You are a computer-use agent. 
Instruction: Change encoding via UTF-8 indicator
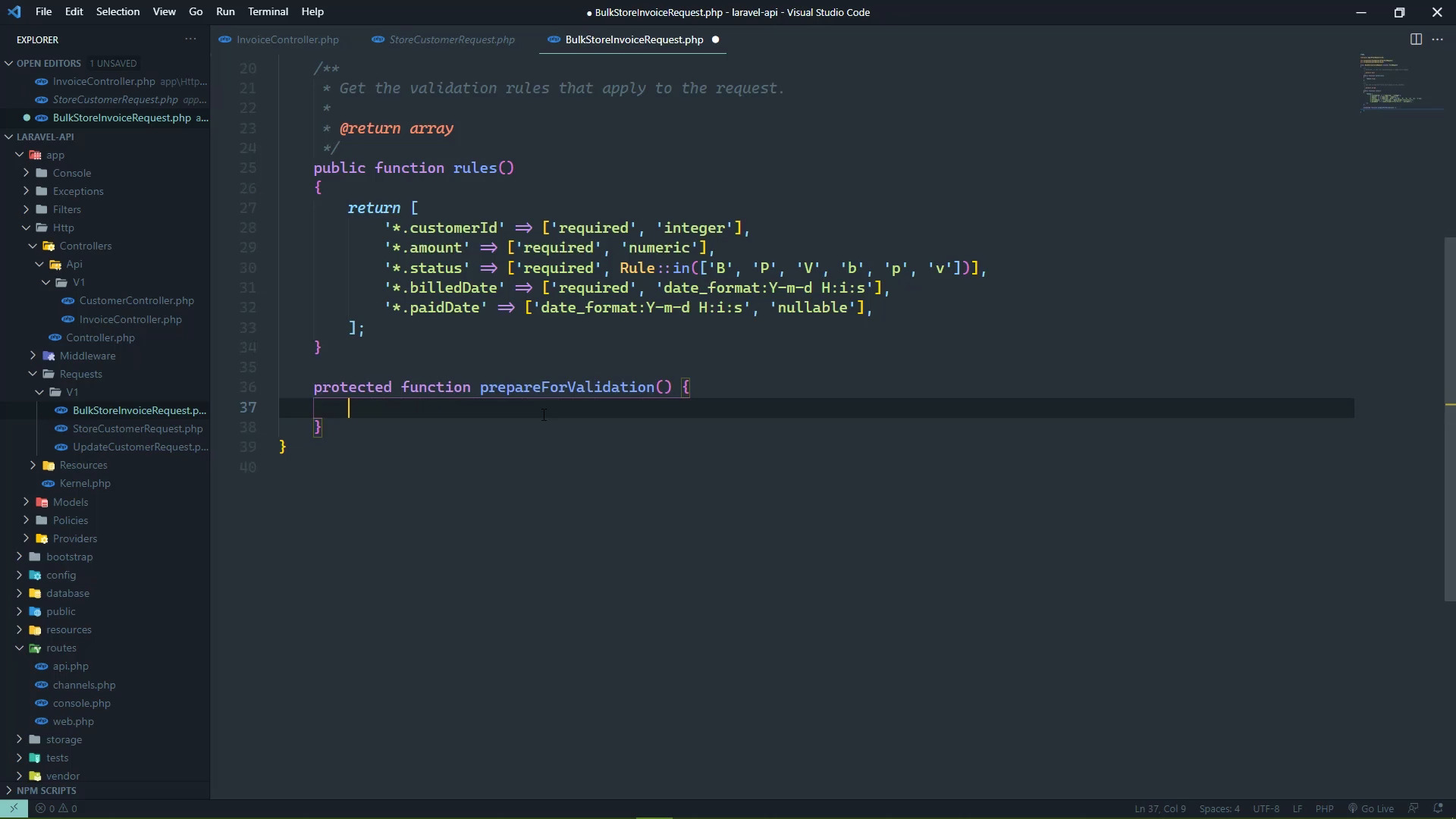pos(1266,808)
